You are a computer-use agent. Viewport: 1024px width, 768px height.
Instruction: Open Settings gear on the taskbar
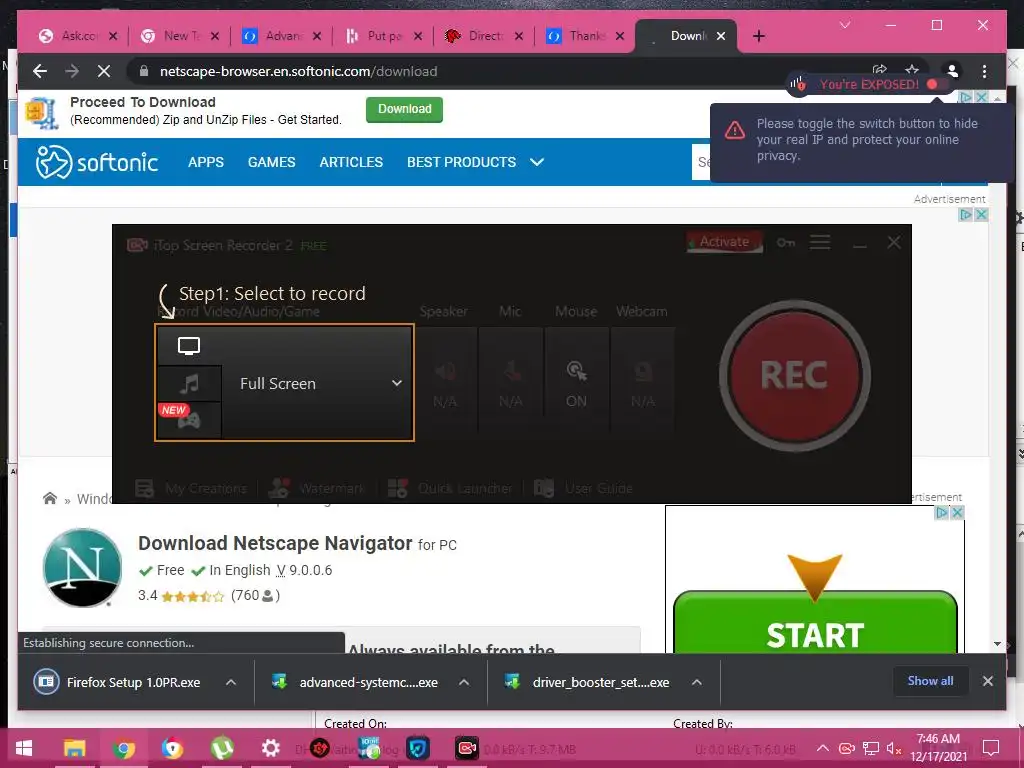(x=270, y=748)
